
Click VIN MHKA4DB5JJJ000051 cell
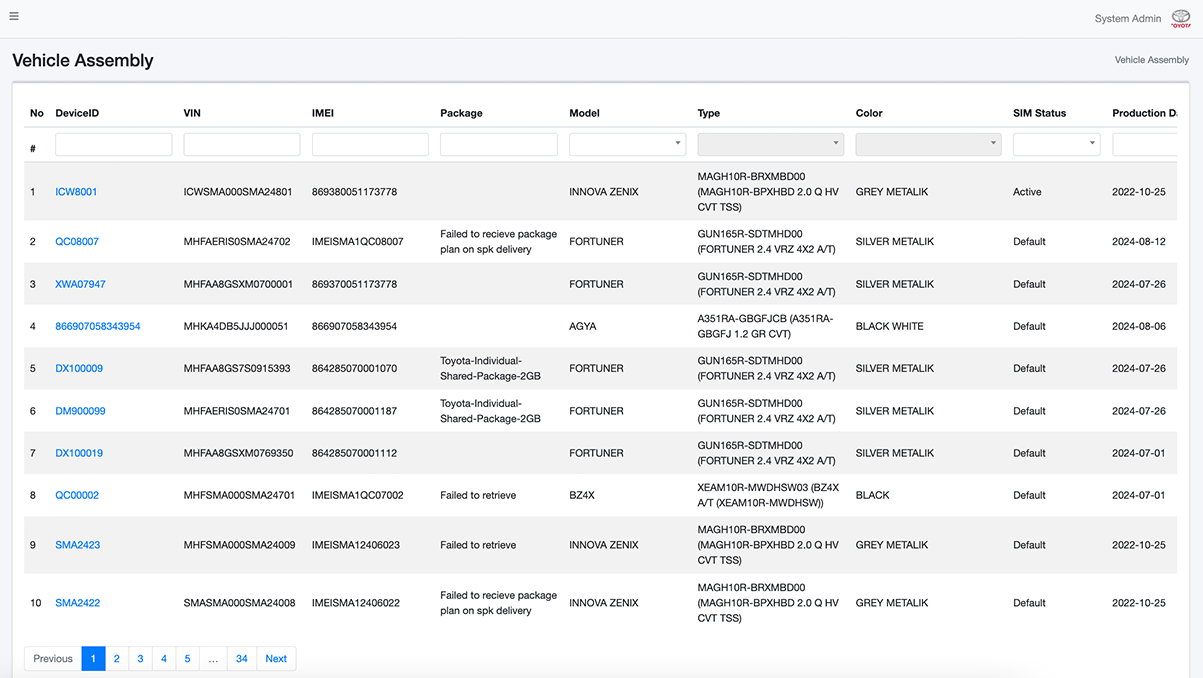click(236, 326)
